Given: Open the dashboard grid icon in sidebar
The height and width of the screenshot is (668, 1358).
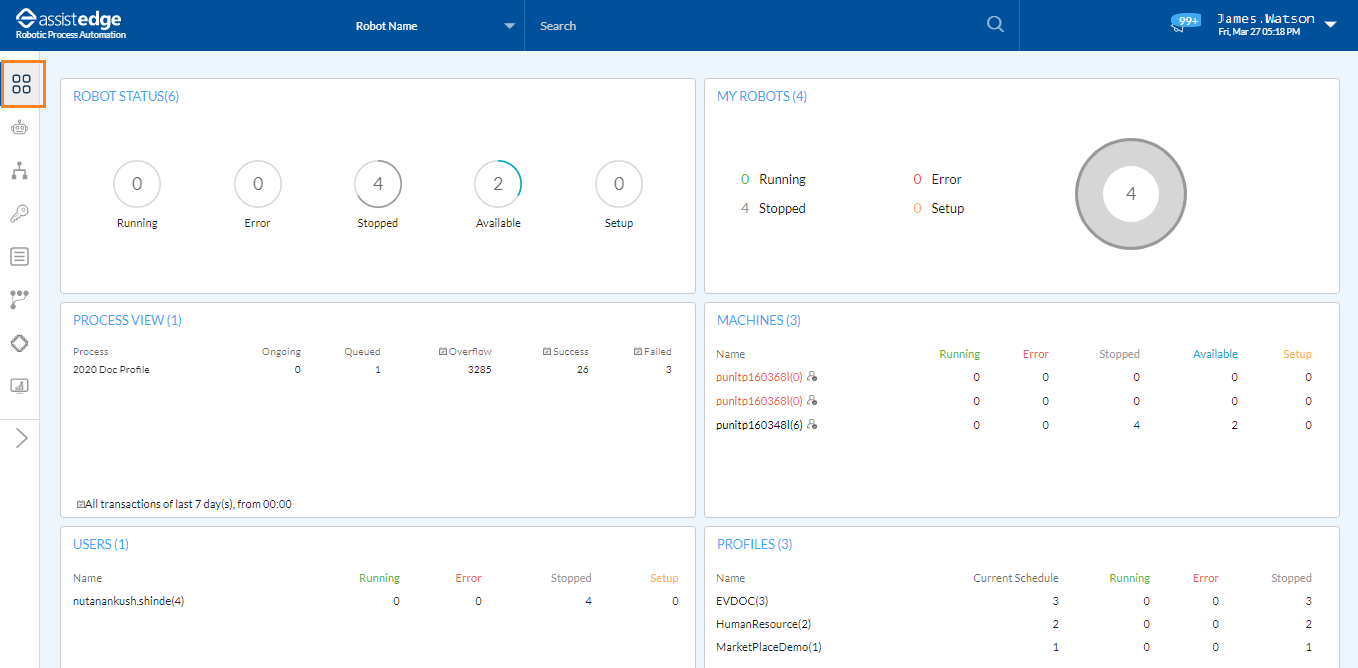Looking at the screenshot, I should coord(21,84).
